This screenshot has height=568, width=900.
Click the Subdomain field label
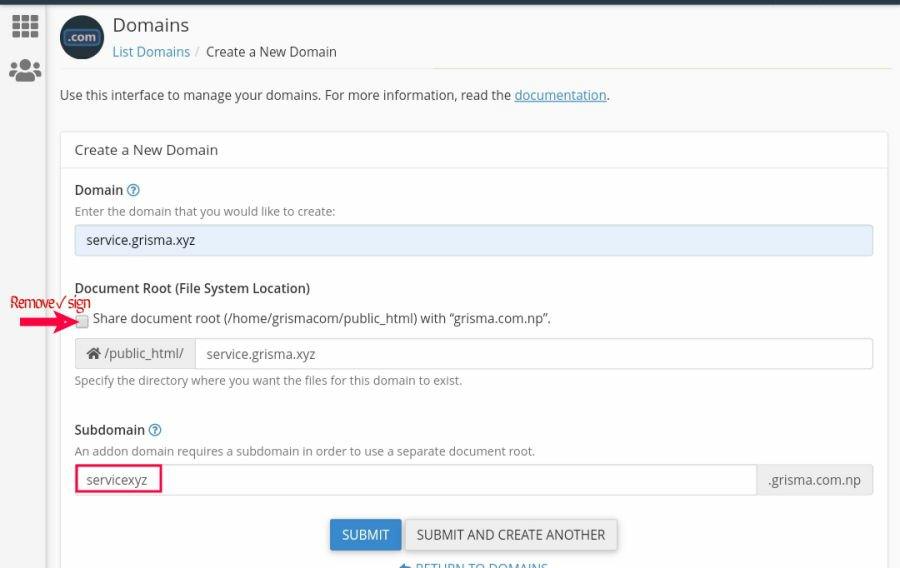pyautogui.click(x=110, y=430)
